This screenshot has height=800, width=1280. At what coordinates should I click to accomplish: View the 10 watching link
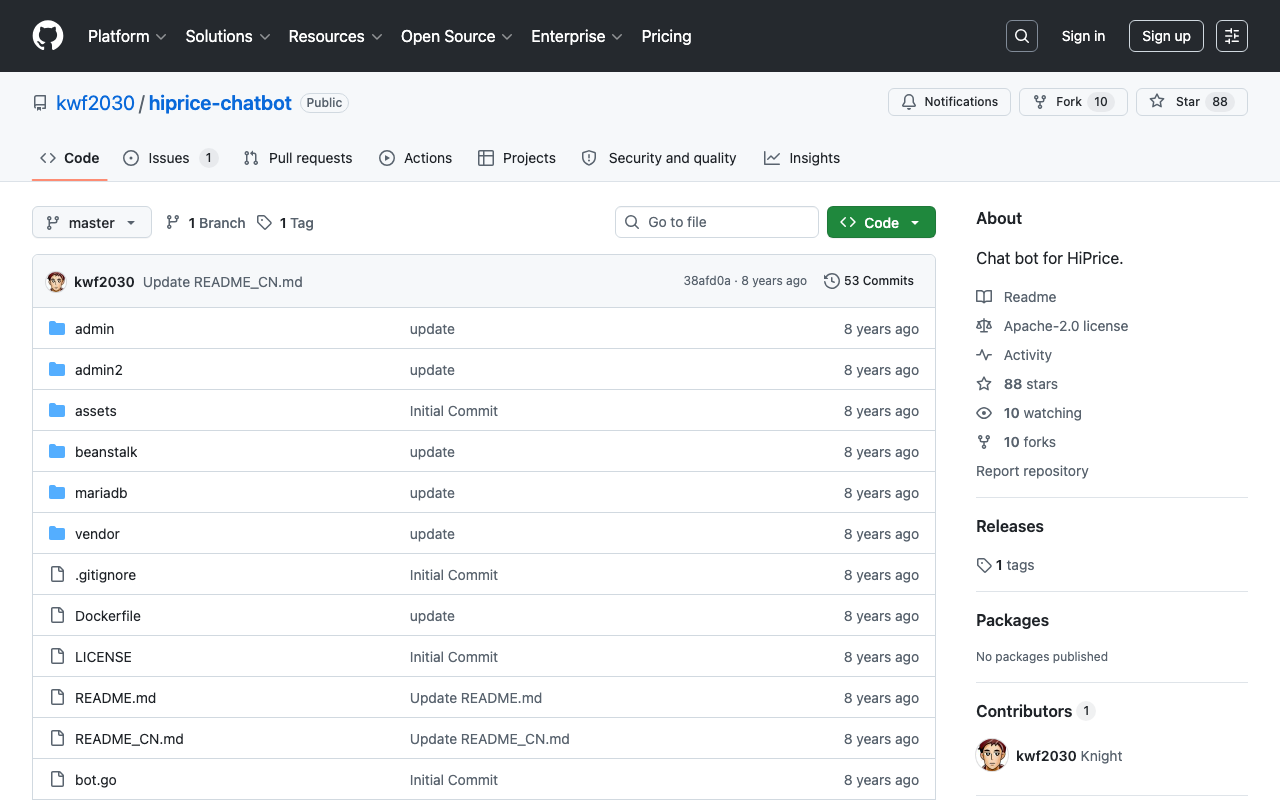tap(1042, 413)
